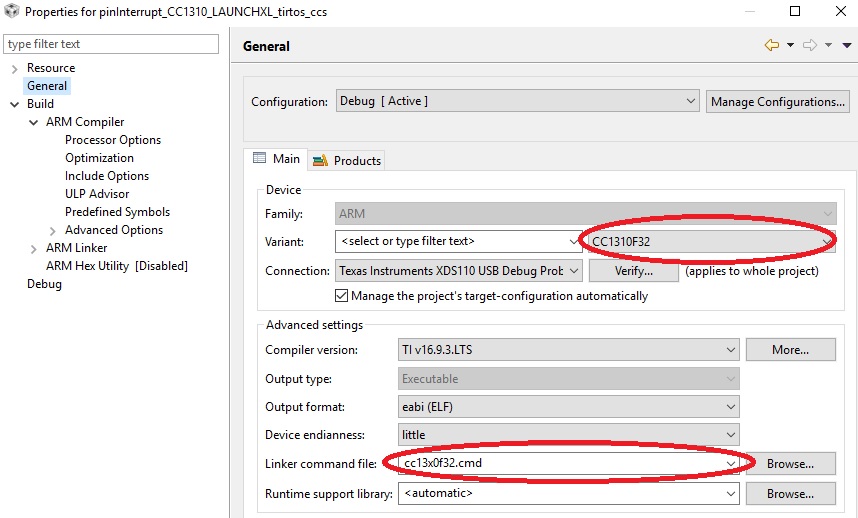Open the Optimization settings page
The width and height of the screenshot is (858, 518).
point(99,158)
